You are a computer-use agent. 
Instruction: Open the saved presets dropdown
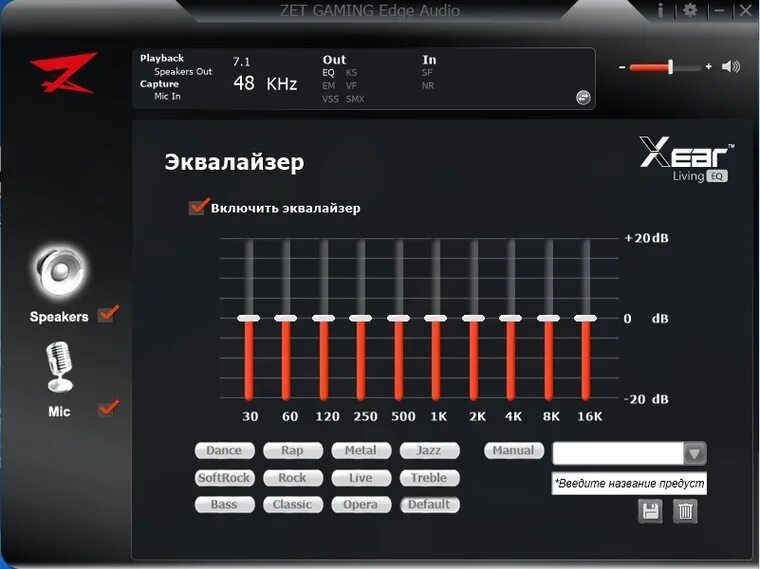pyautogui.click(x=694, y=454)
